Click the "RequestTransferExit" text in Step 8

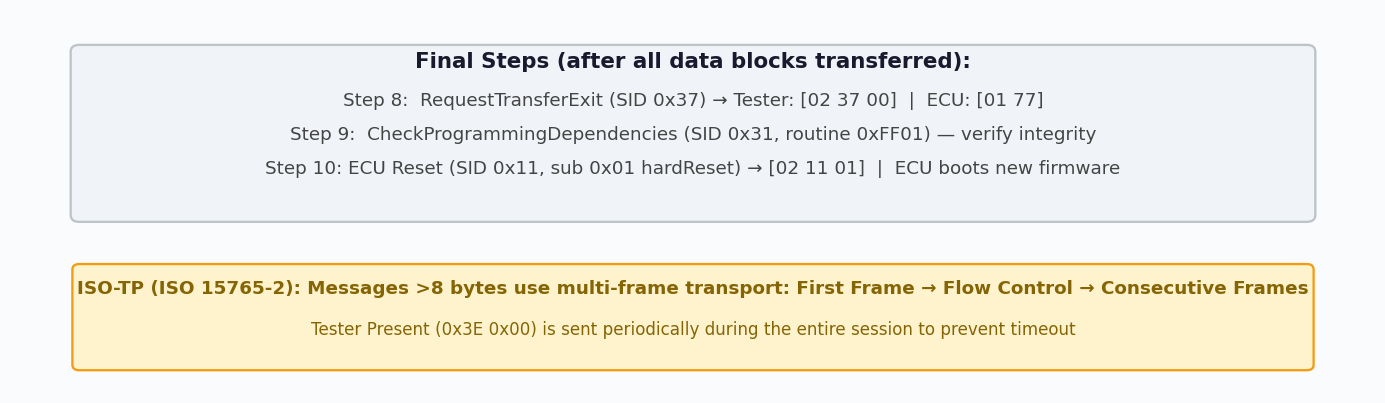pos(506,101)
